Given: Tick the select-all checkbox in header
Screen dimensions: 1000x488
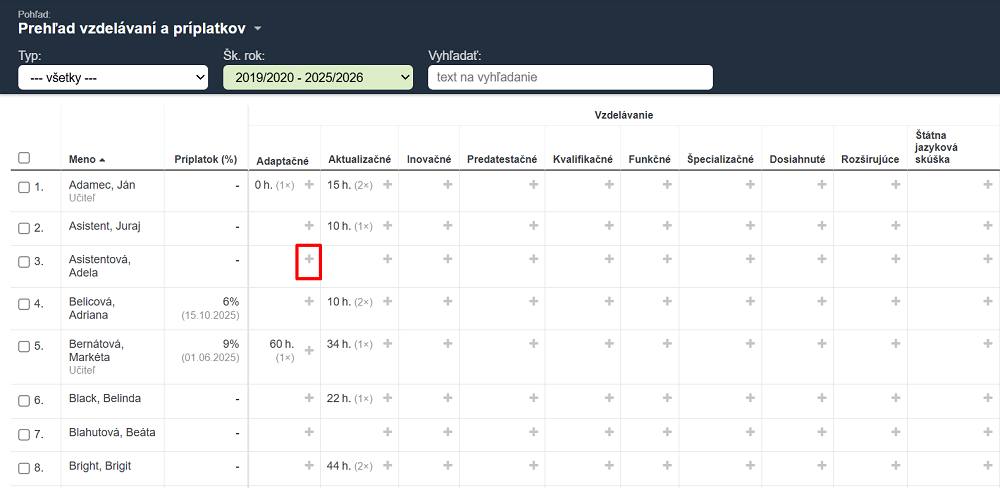Looking at the screenshot, I should point(24,158).
